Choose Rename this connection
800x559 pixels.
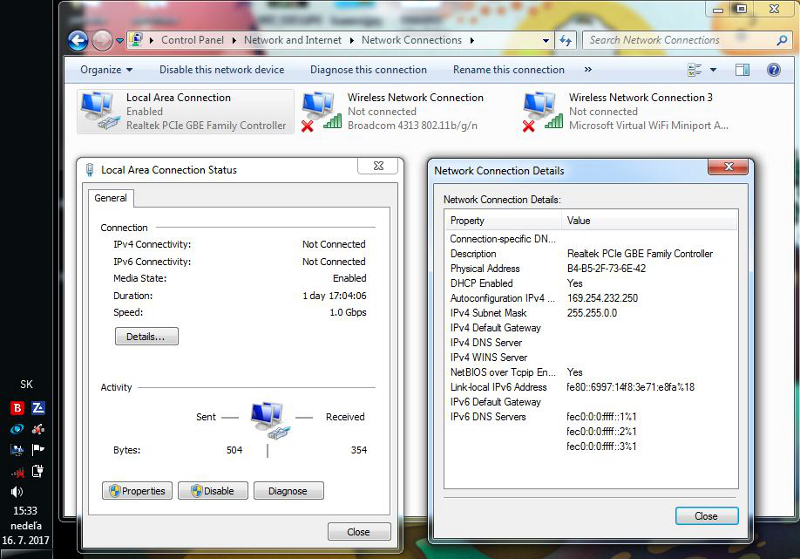click(x=509, y=70)
